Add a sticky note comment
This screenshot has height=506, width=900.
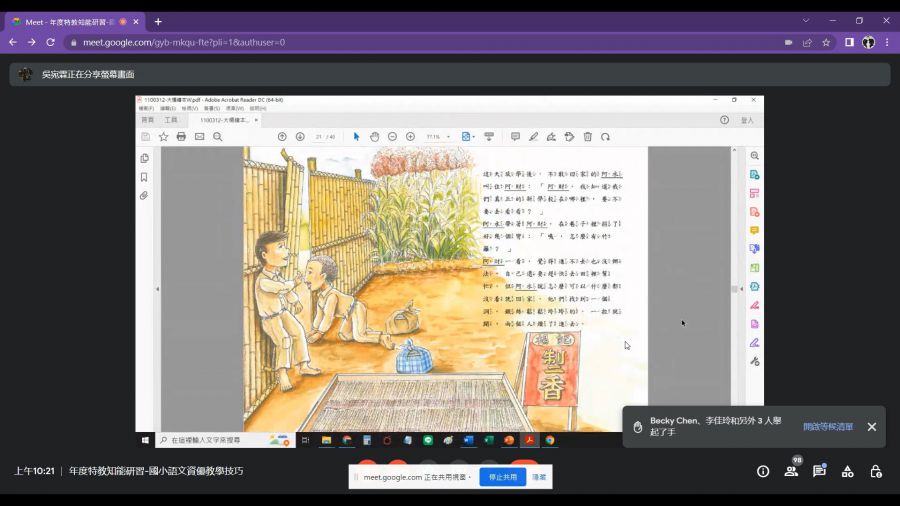[x=515, y=137]
